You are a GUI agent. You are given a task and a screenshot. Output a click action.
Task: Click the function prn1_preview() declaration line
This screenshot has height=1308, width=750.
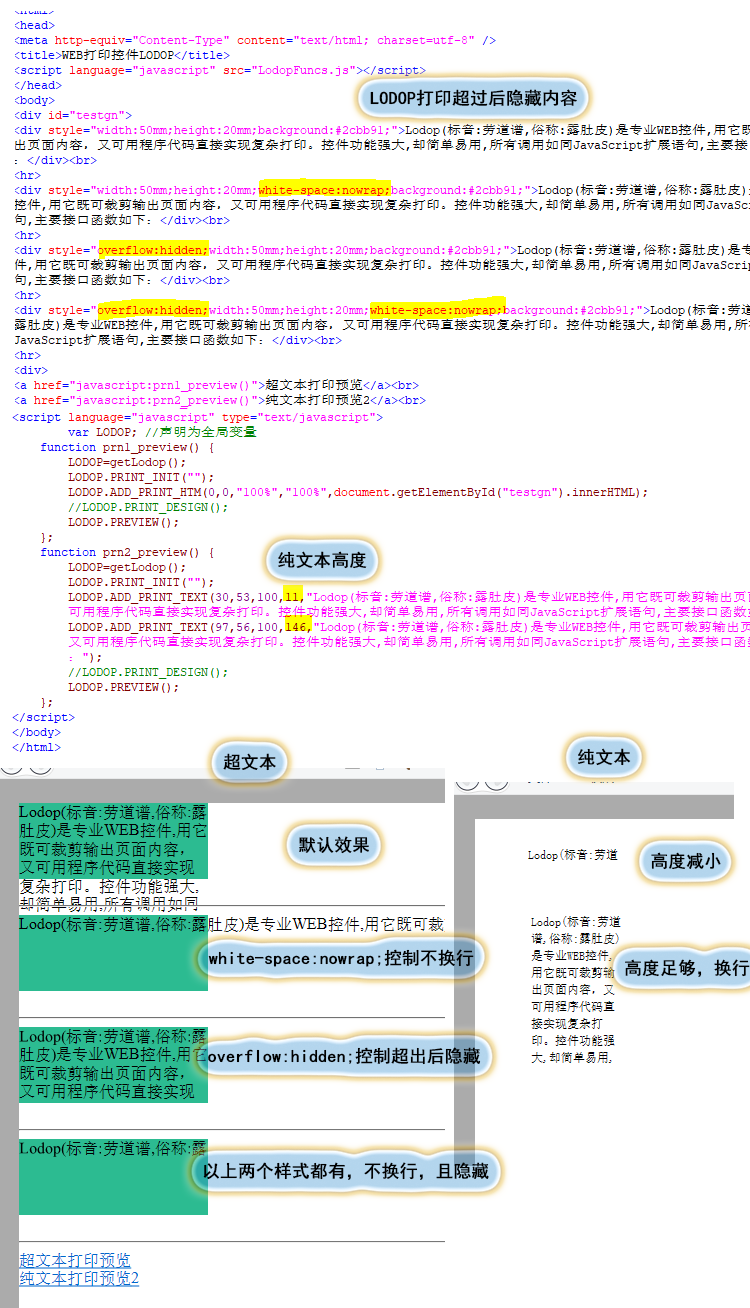pos(127,447)
